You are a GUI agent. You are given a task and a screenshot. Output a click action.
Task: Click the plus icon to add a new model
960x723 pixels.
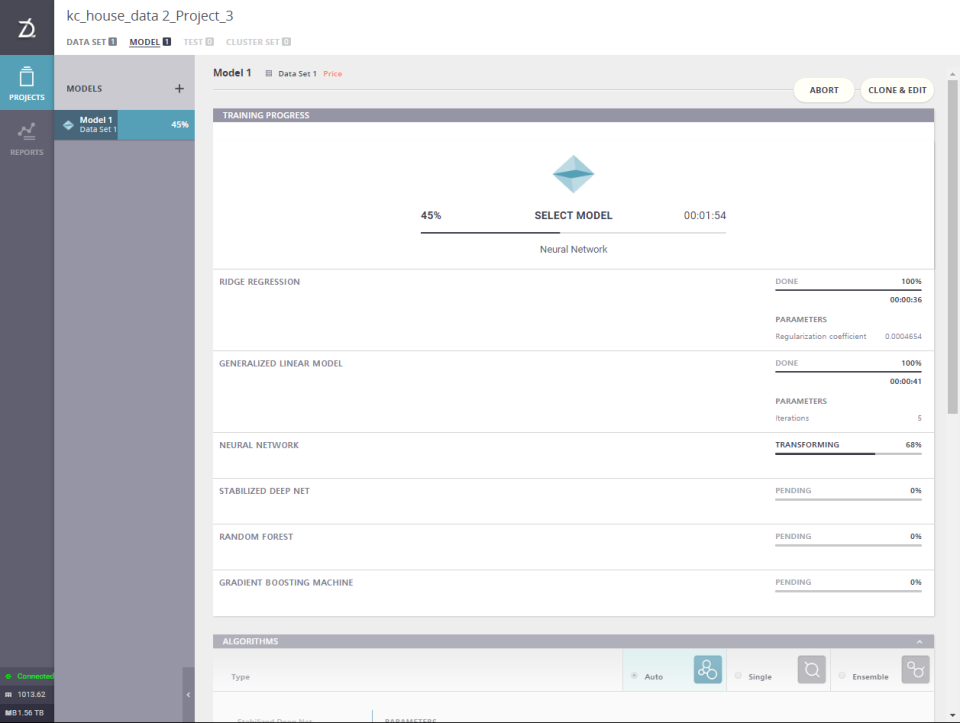tap(179, 88)
